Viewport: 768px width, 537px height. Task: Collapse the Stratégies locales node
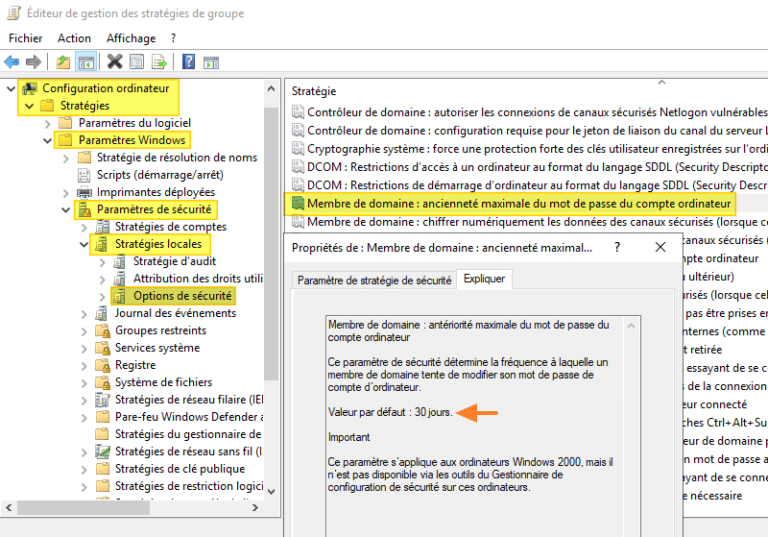[x=84, y=244]
